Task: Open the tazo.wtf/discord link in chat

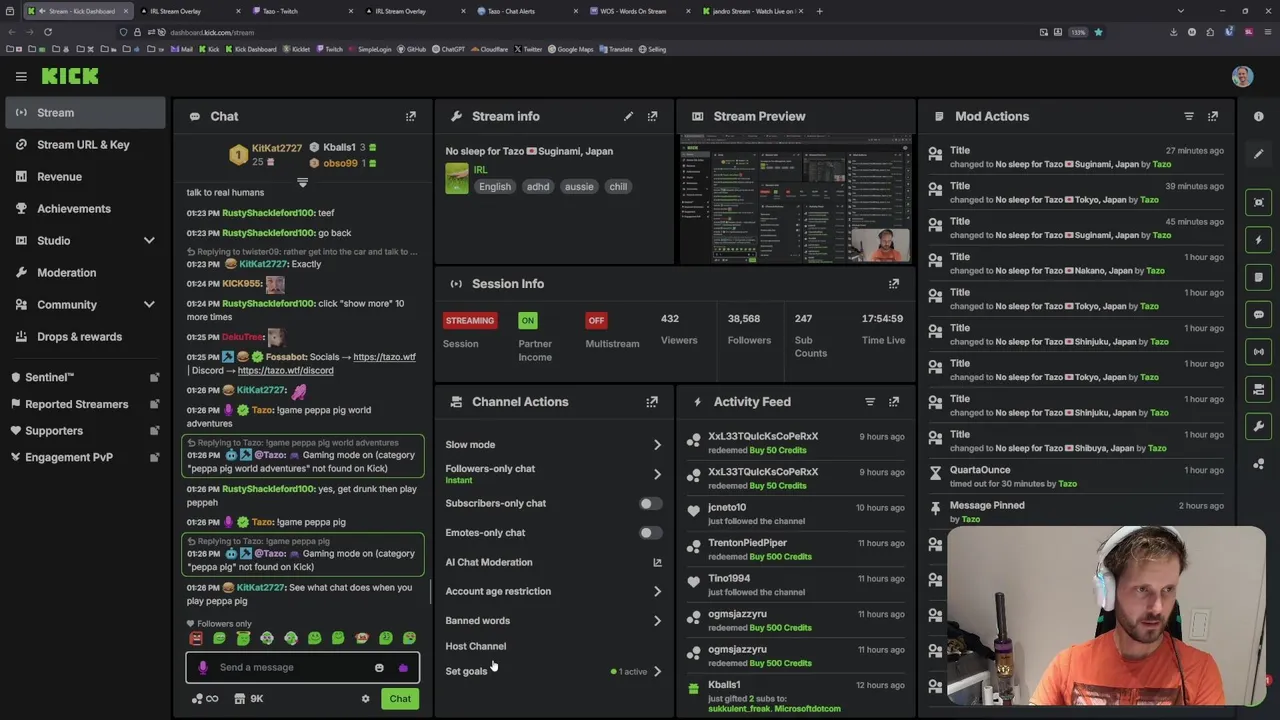Action: (x=285, y=371)
